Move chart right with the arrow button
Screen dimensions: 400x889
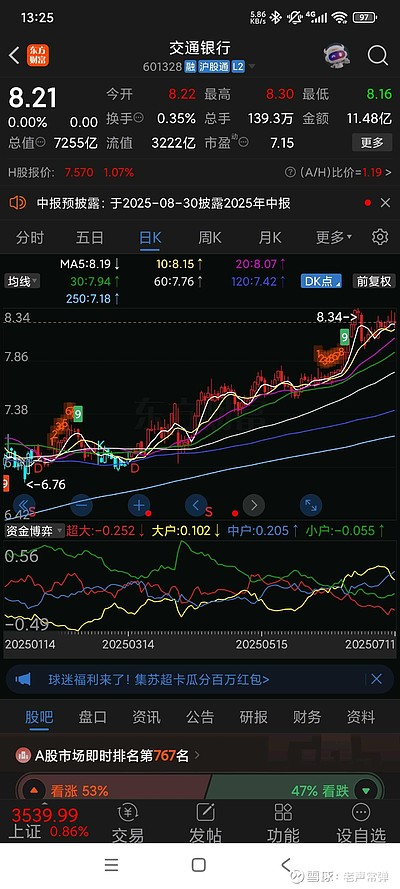pos(254,504)
